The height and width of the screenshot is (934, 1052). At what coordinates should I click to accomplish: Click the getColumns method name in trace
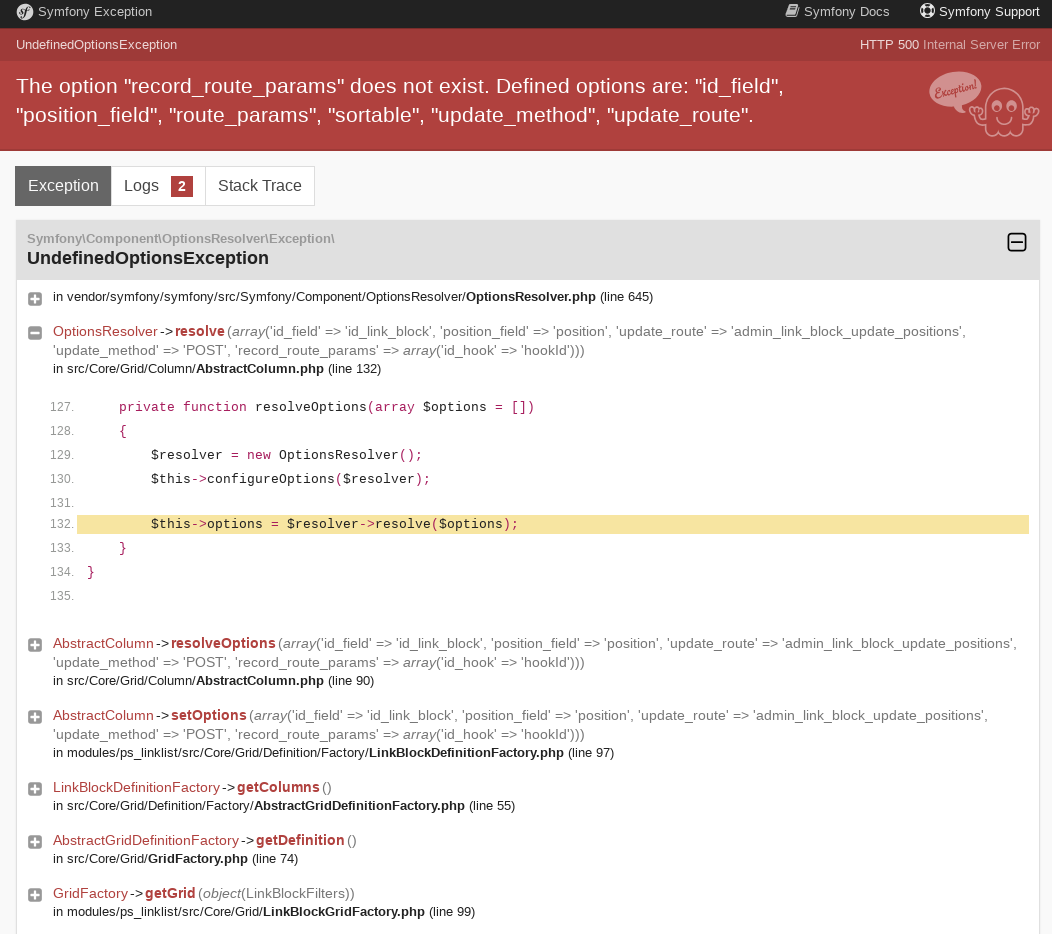pos(278,786)
